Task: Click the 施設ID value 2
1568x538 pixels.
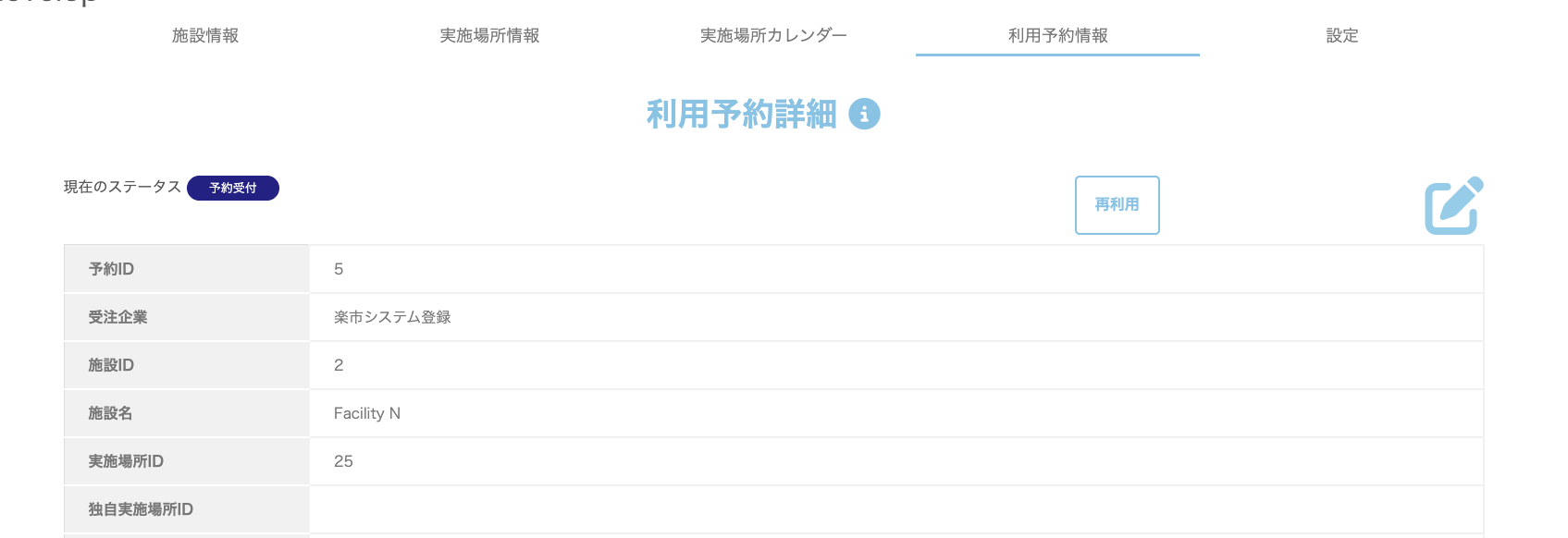Action: coord(339,365)
